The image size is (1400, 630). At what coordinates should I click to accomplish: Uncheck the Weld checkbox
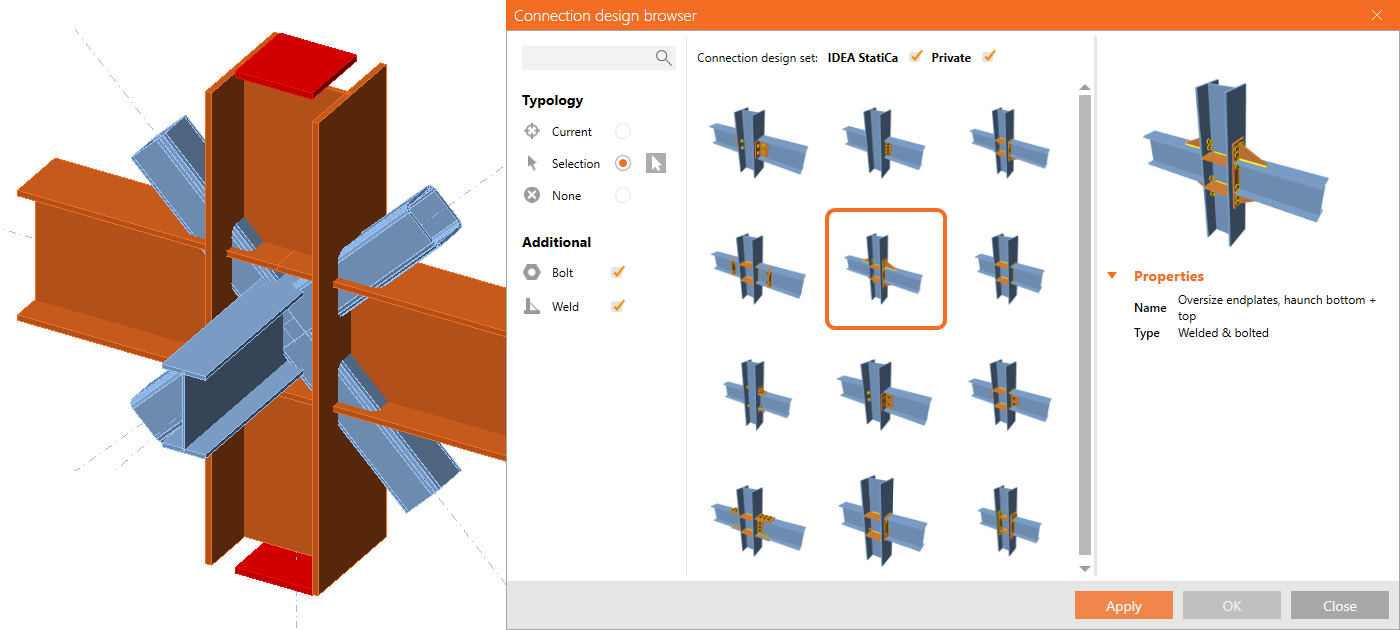coord(618,306)
